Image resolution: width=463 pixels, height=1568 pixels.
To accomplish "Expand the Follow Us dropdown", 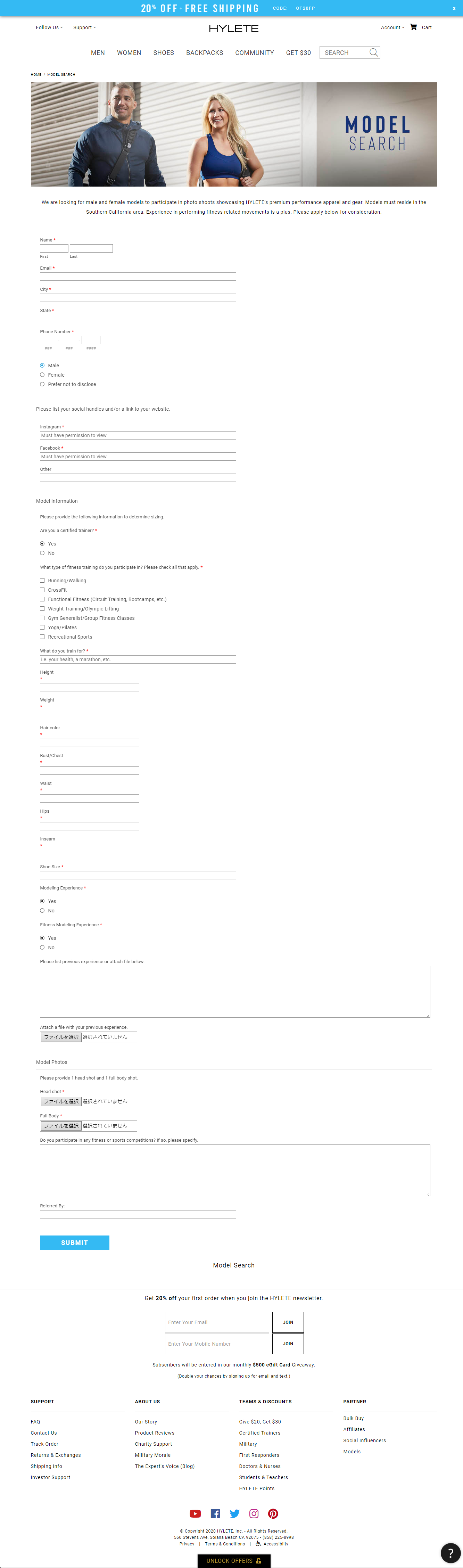I will pyautogui.click(x=49, y=27).
